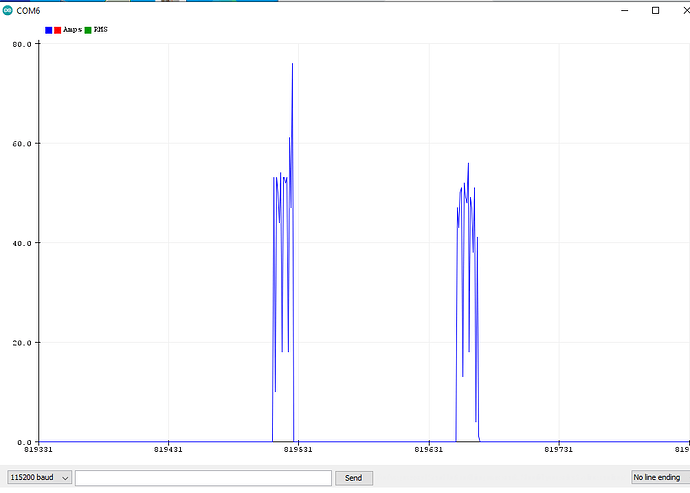690x493 pixels.
Task: Click the RMS legend label
Action: pos(100,29)
